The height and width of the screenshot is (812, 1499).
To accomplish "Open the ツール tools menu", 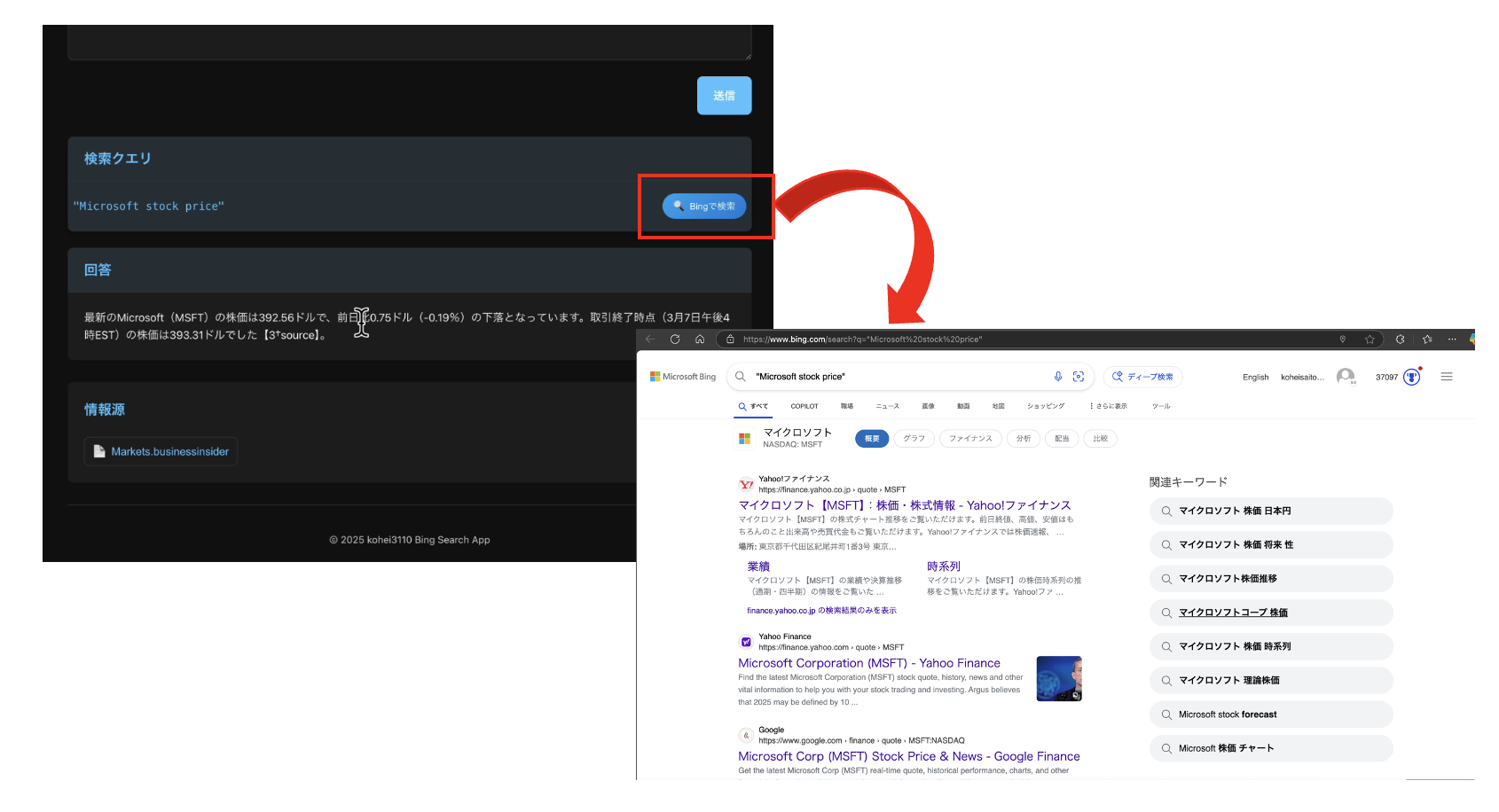I will click(1160, 405).
